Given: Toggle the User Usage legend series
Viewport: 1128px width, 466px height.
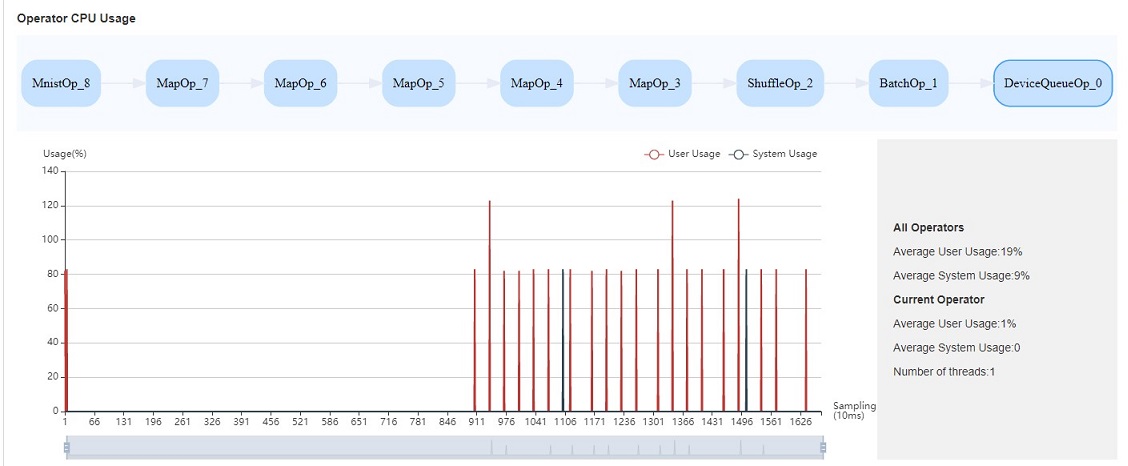Looking at the screenshot, I should coord(683,154).
